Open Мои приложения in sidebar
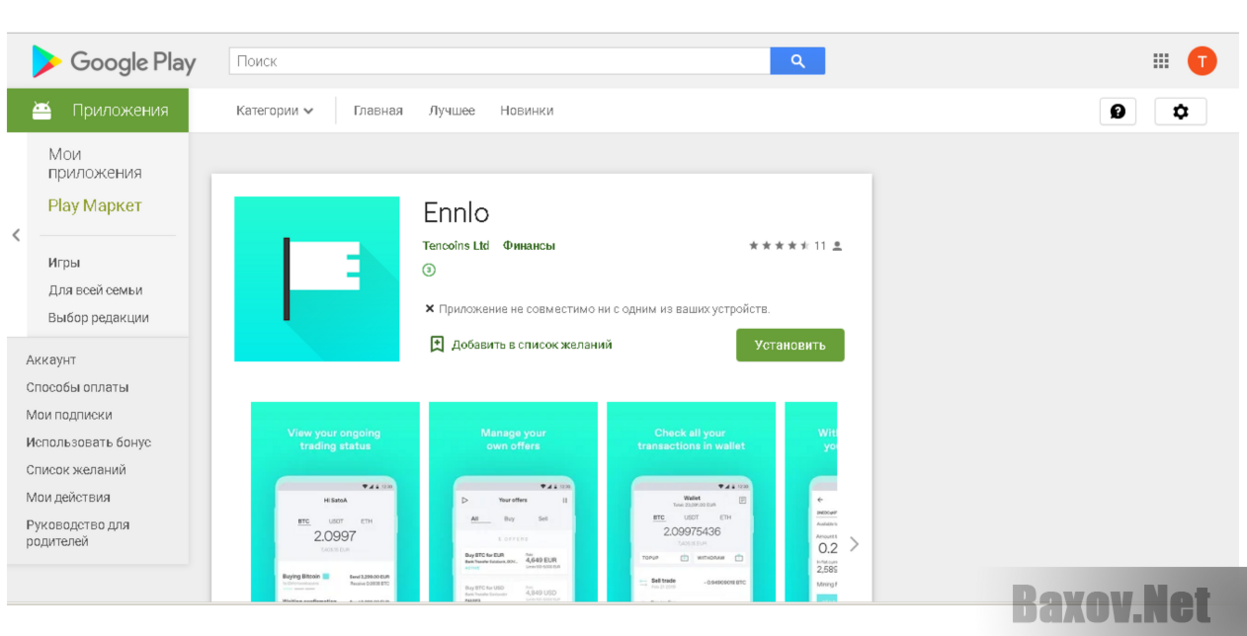This screenshot has width=1247, height=636. point(95,163)
